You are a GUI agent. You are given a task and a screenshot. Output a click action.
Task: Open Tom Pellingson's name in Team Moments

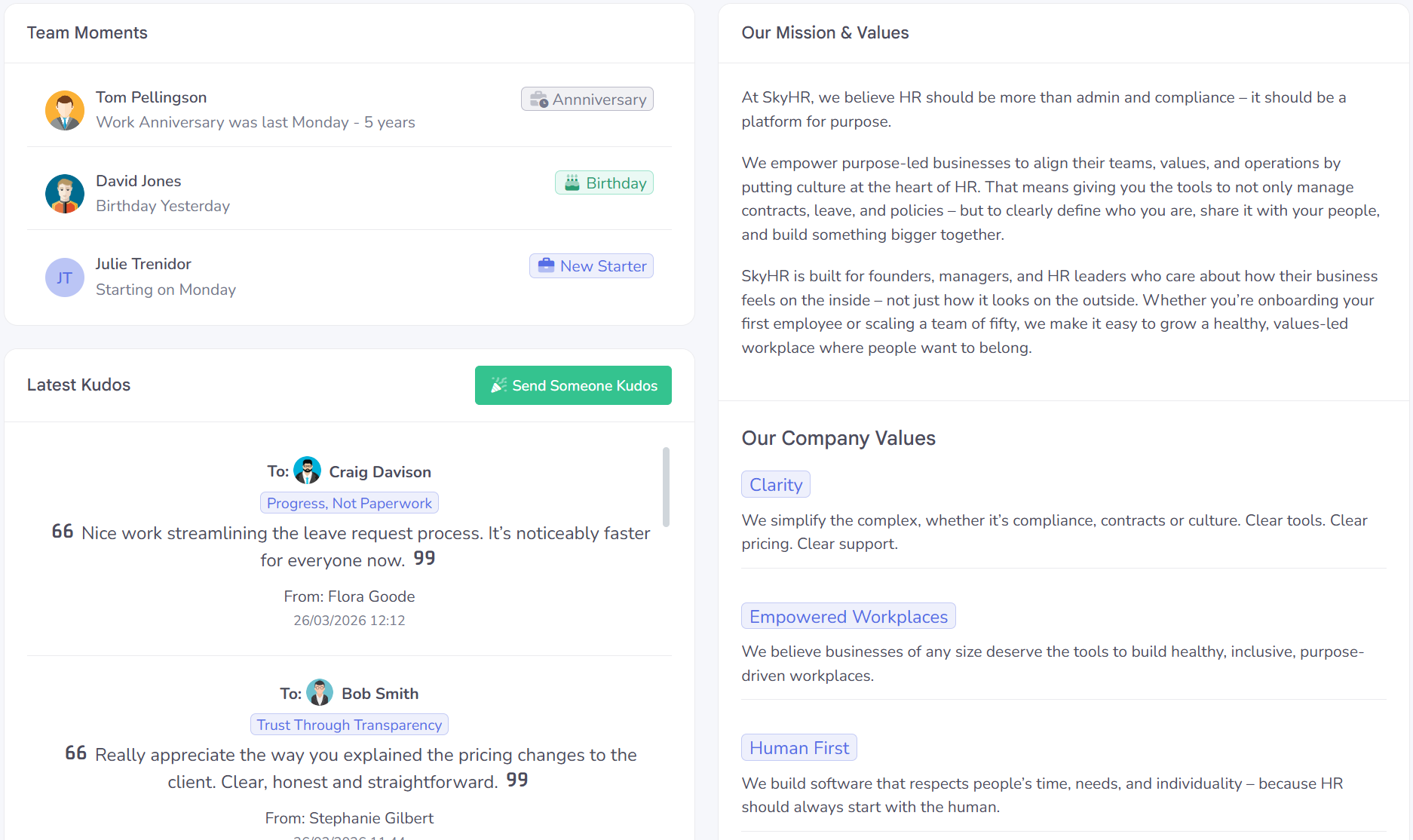pyautogui.click(x=152, y=97)
